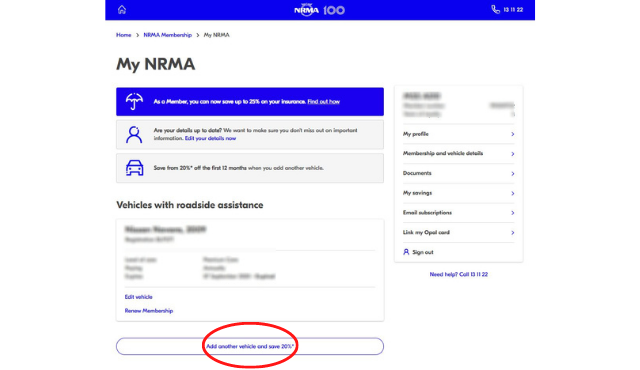This screenshot has height=370, width=640.
Task: Click the phone icon in the header
Action: (x=495, y=9)
